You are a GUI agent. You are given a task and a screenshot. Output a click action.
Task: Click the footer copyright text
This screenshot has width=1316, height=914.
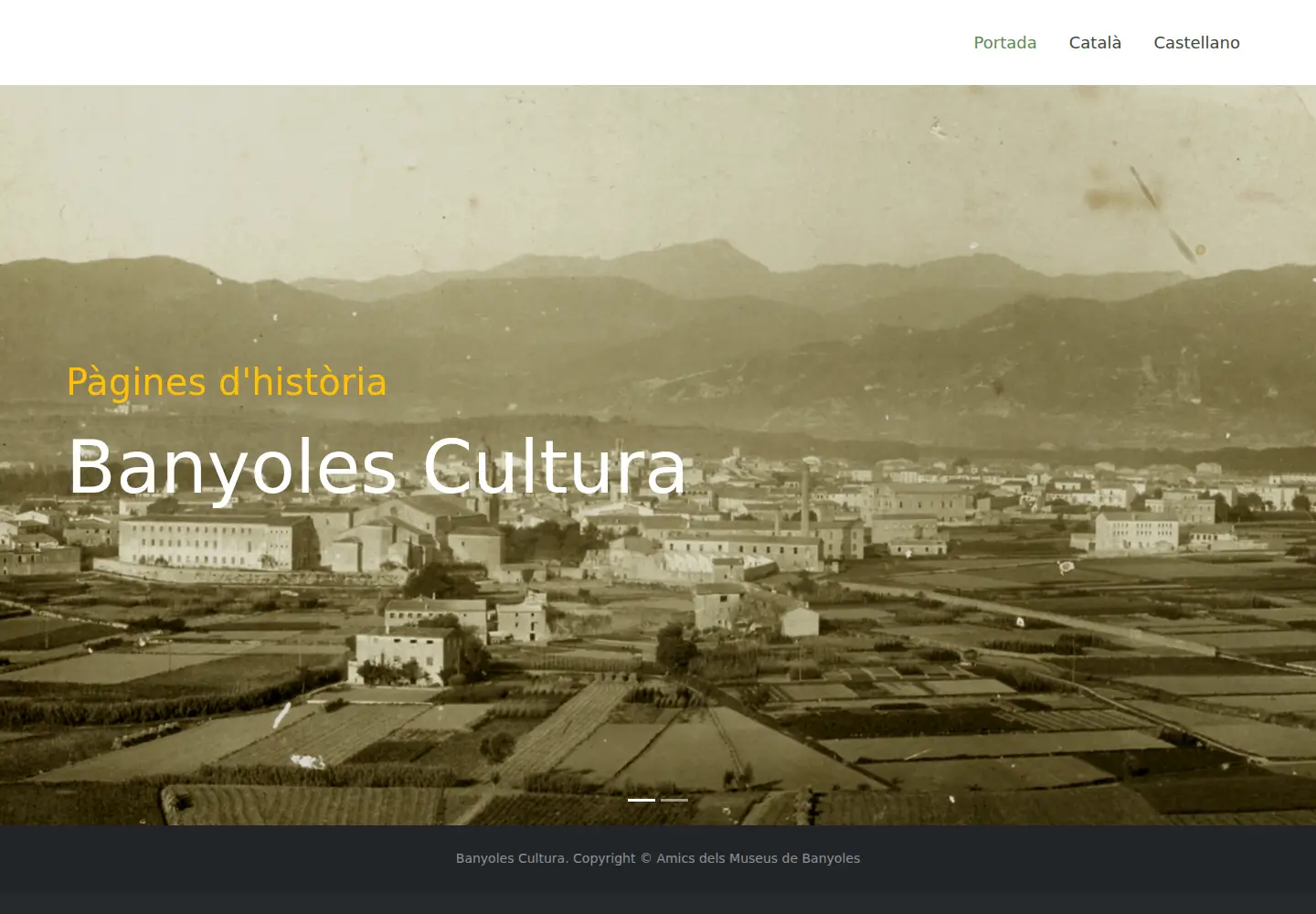click(658, 858)
